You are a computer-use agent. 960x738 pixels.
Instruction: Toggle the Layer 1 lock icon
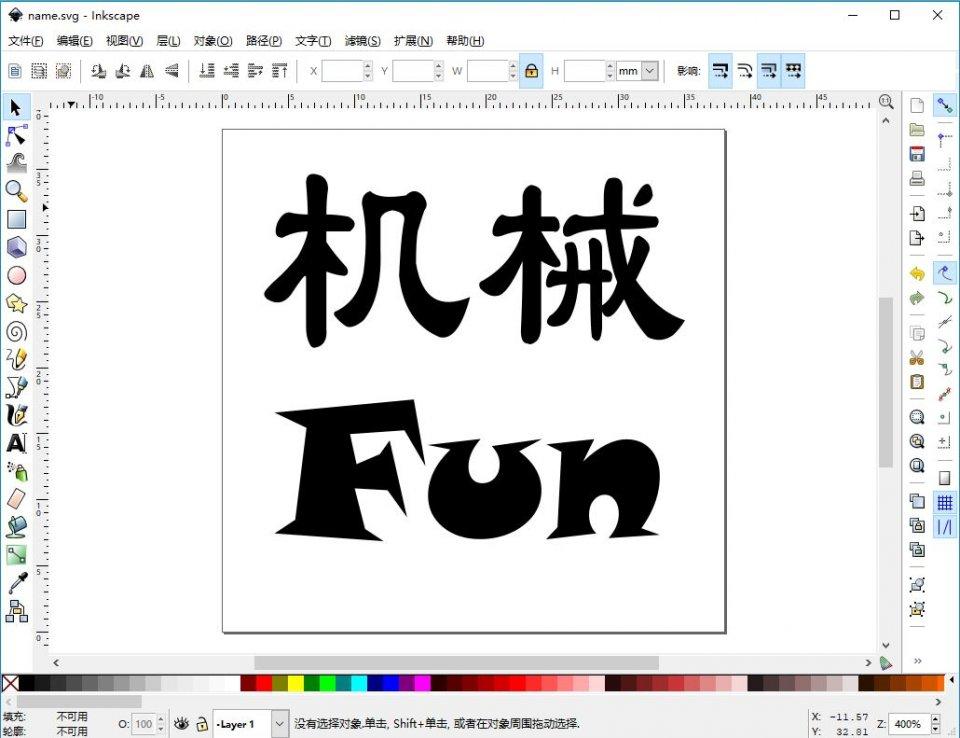click(201, 723)
